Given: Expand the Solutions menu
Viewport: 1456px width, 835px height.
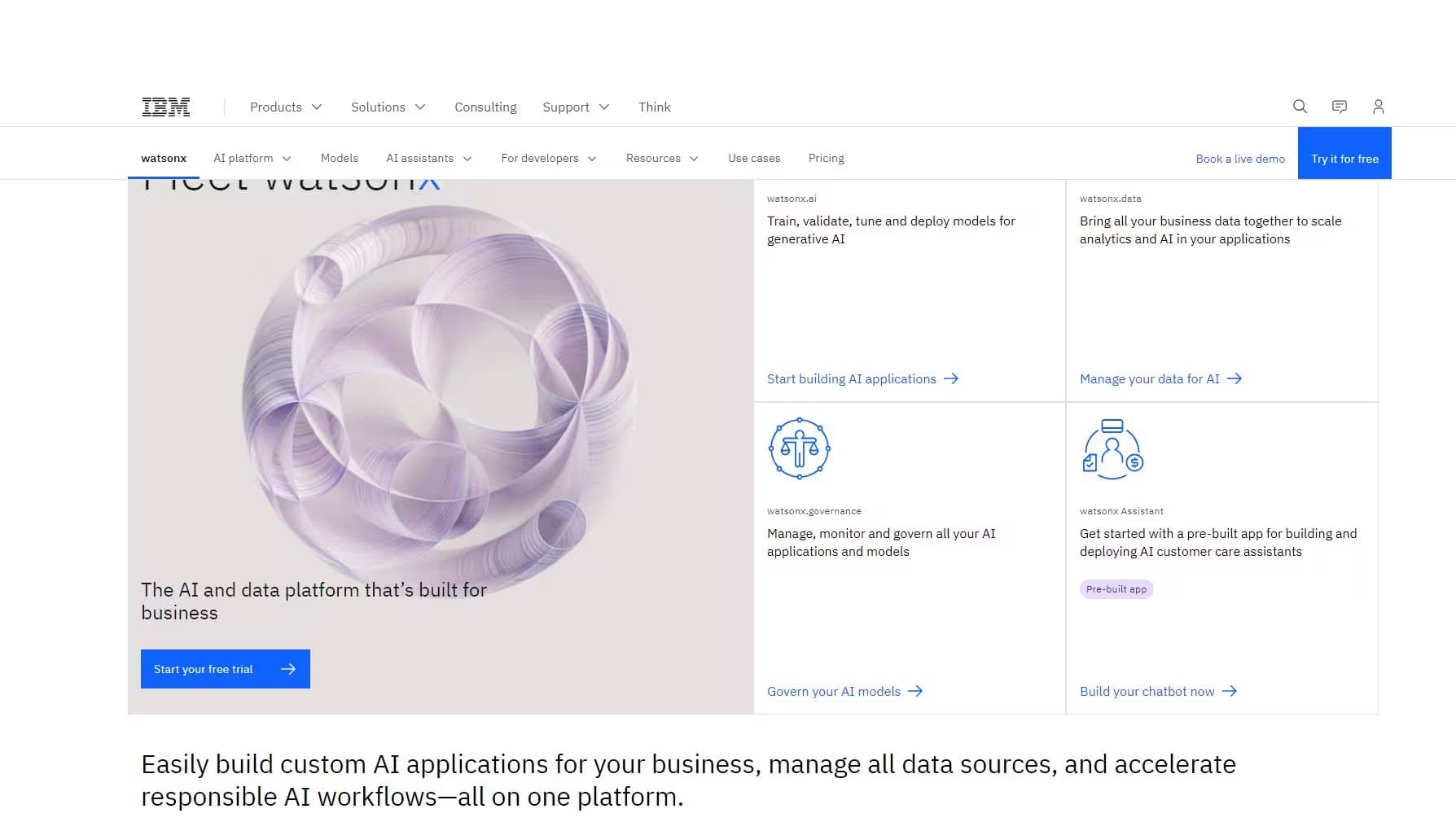Looking at the screenshot, I should coord(388,107).
